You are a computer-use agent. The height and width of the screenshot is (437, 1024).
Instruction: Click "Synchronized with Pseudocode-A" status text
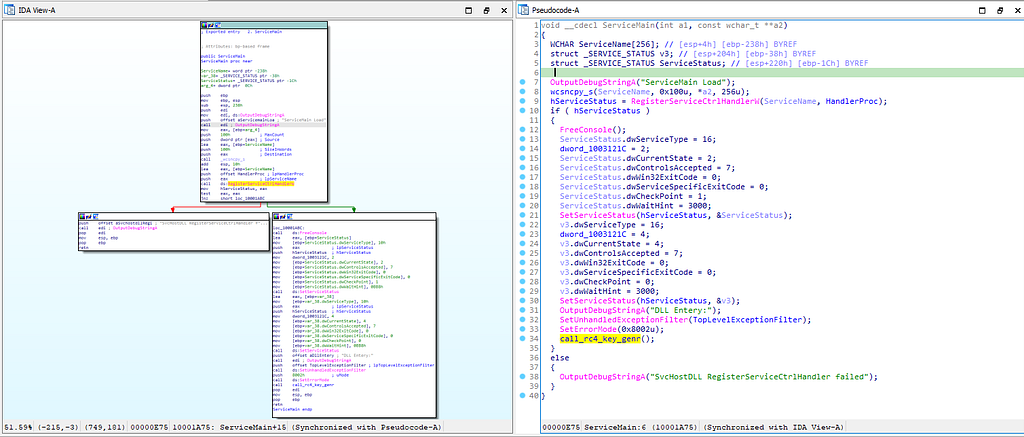click(x=368, y=427)
